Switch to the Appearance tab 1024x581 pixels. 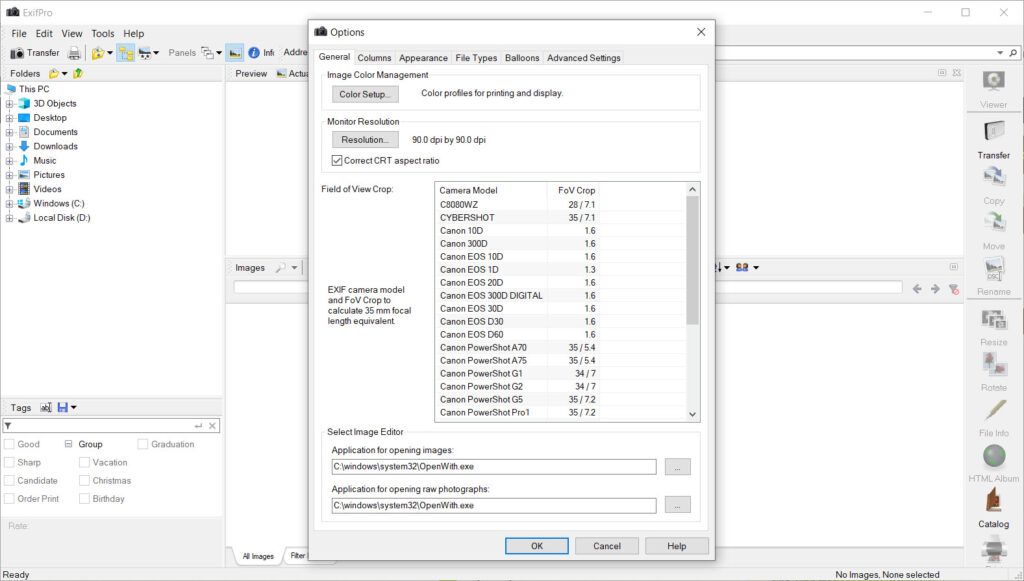tap(423, 57)
